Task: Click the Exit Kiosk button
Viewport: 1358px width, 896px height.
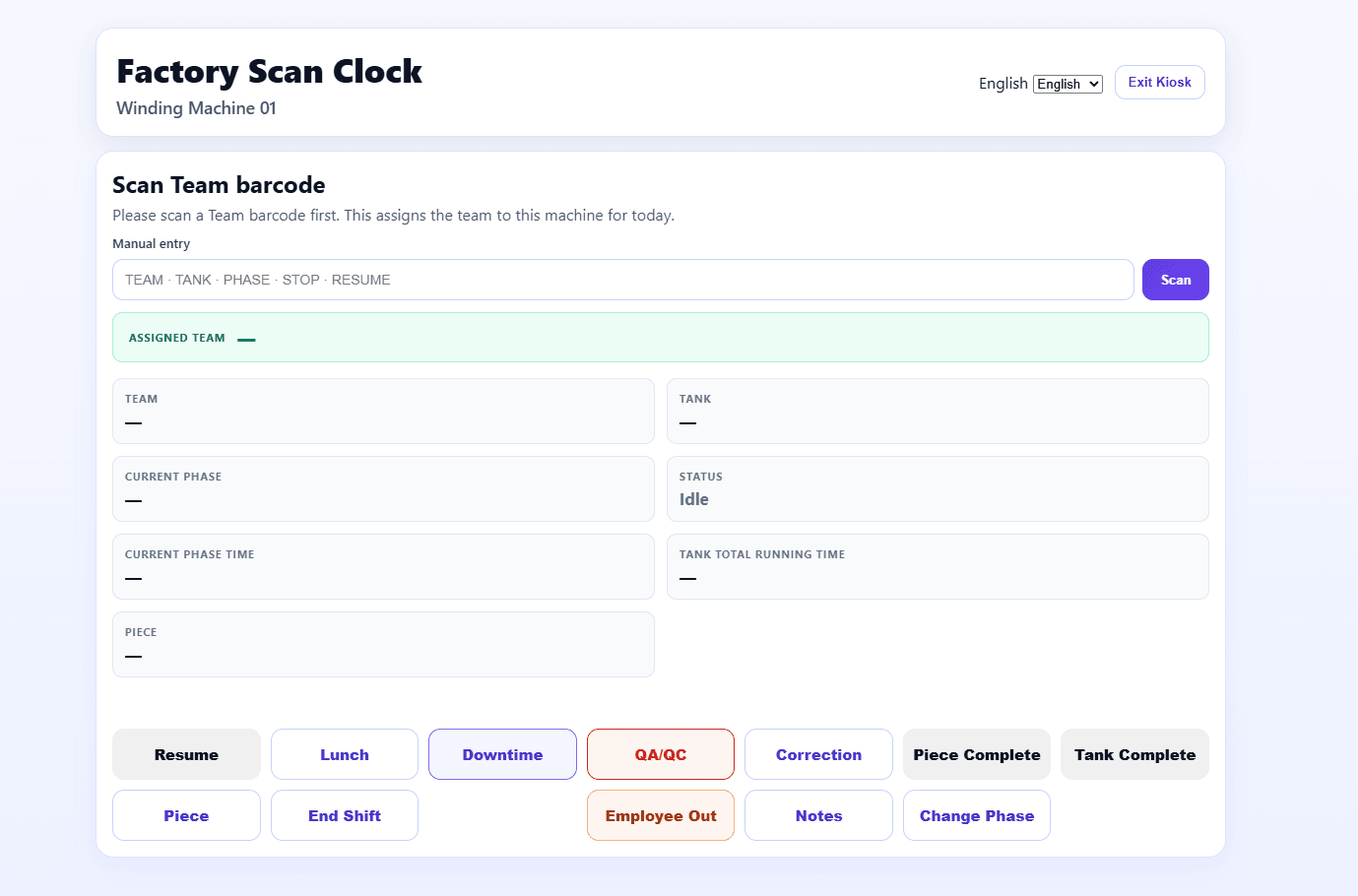Action: (1160, 83)
